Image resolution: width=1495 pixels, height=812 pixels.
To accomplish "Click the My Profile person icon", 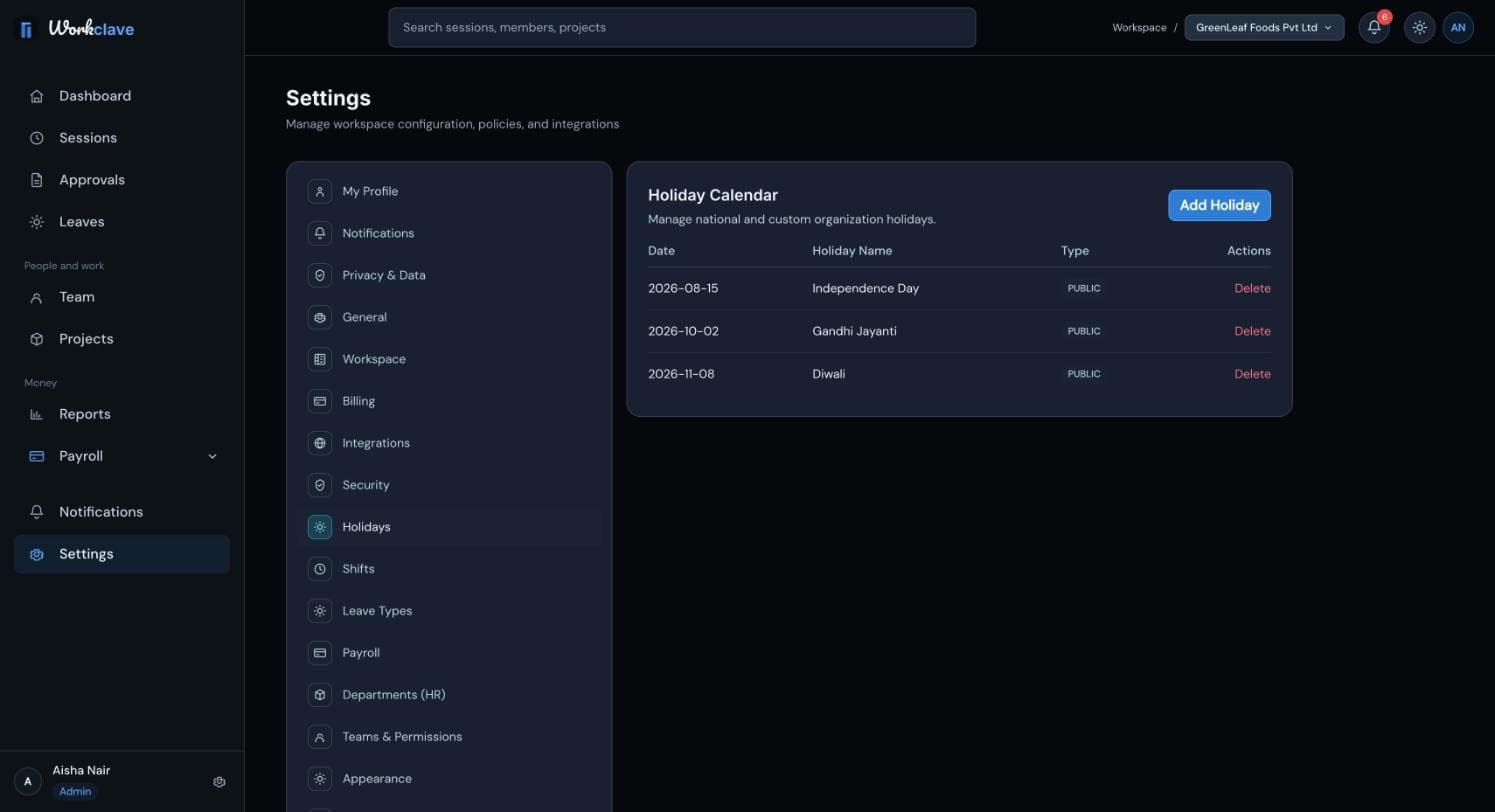I will (x=320, y=191).
